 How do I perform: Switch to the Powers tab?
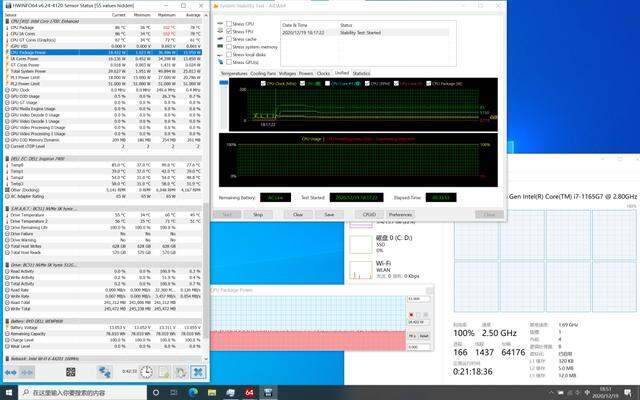306,73
